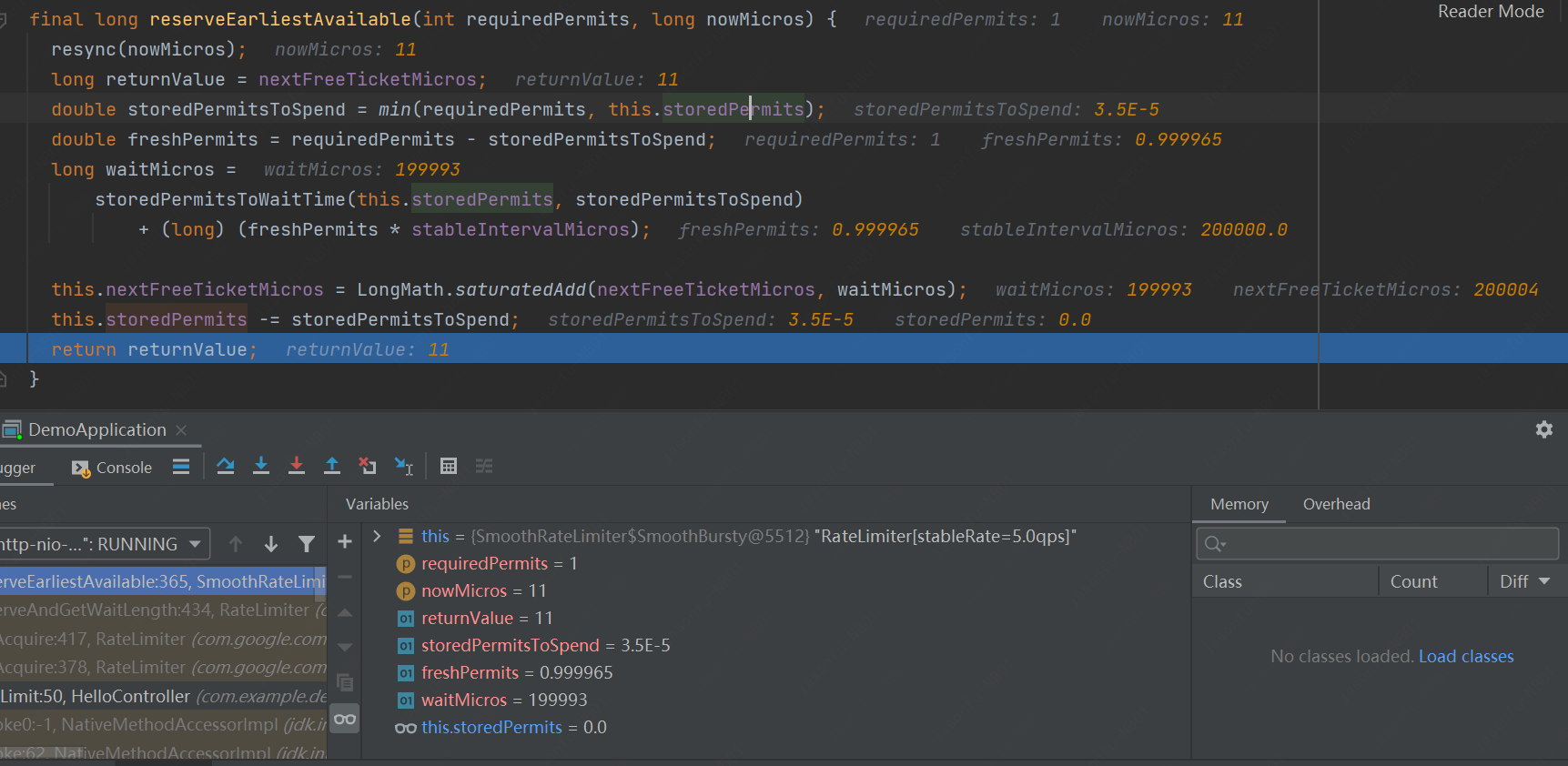Close the DemoApplication debug tab

181,429
